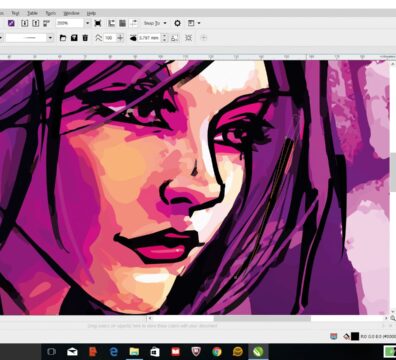Click the document palette drag-colors hint area
Viewport: 396px width, 360px height.
153,326
